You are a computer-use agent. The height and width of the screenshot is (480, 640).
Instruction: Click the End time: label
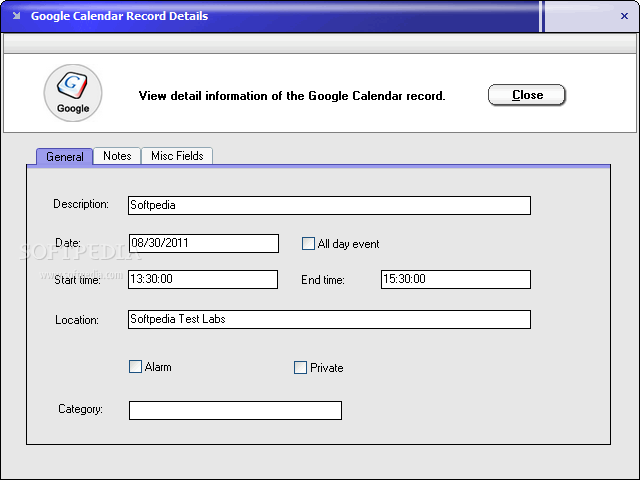point(323,280)
